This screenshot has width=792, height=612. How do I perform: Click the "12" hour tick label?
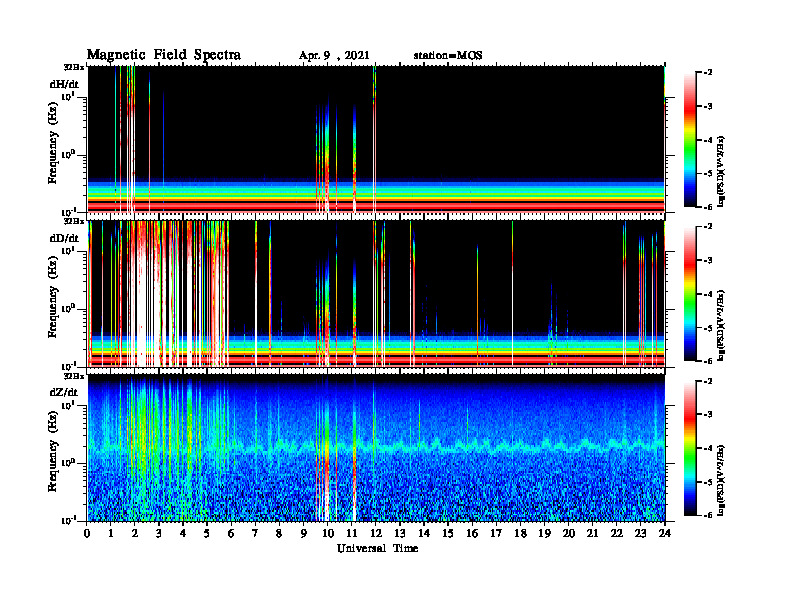coord(375,533)
